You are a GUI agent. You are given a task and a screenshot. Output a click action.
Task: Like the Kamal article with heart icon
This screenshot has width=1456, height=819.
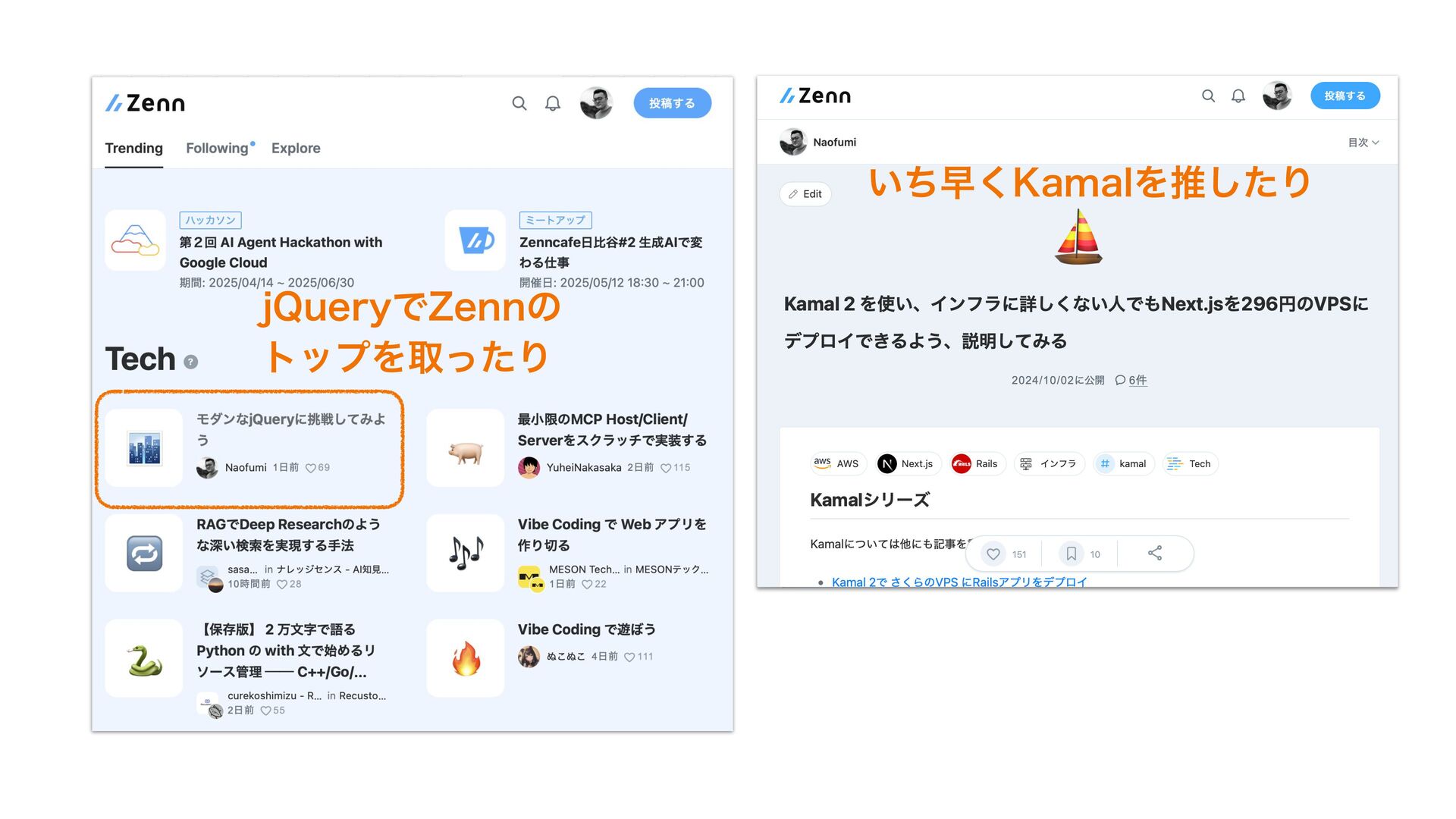point(993,554)
